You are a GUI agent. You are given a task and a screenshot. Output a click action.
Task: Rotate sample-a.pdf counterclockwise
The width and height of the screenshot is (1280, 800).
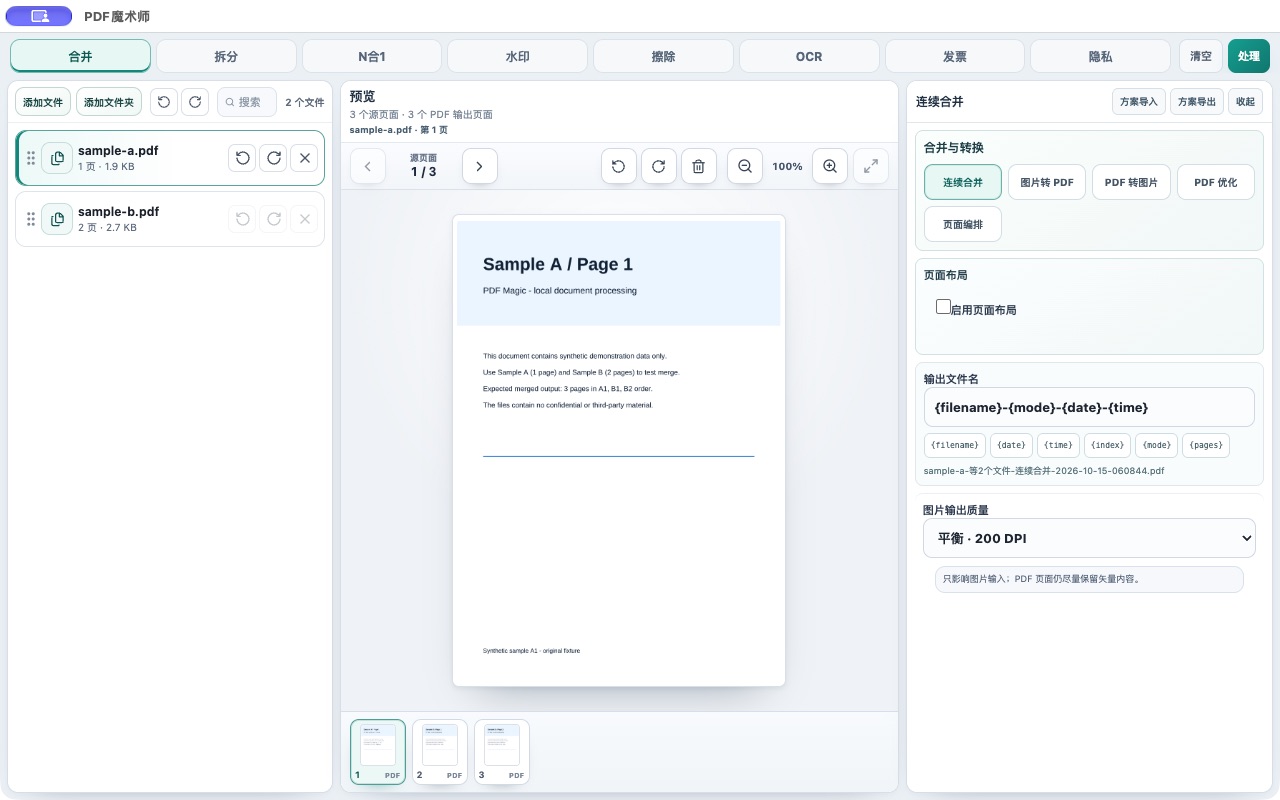click(242, 158)
